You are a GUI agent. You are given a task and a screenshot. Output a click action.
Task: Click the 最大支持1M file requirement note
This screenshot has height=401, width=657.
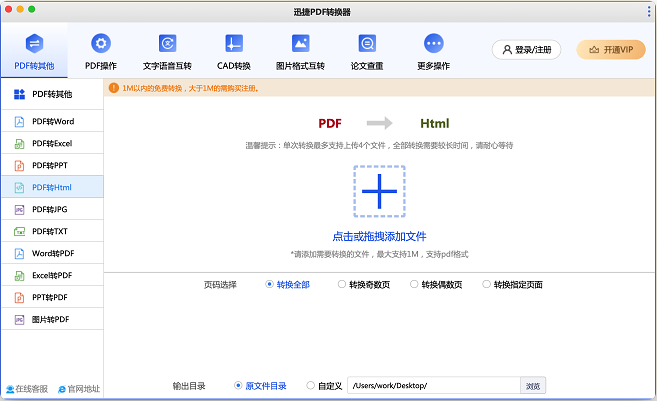coord(379,254)
